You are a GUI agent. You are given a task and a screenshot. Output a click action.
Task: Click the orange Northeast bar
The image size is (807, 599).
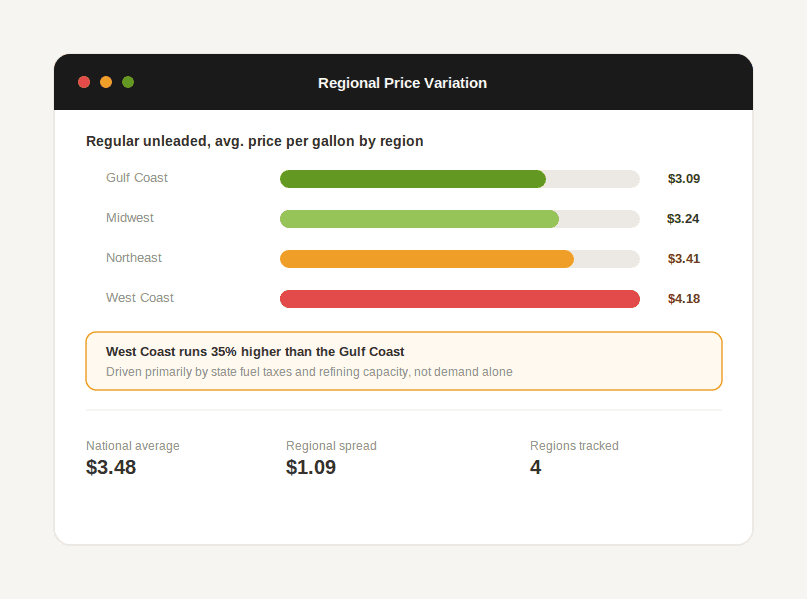427,259
